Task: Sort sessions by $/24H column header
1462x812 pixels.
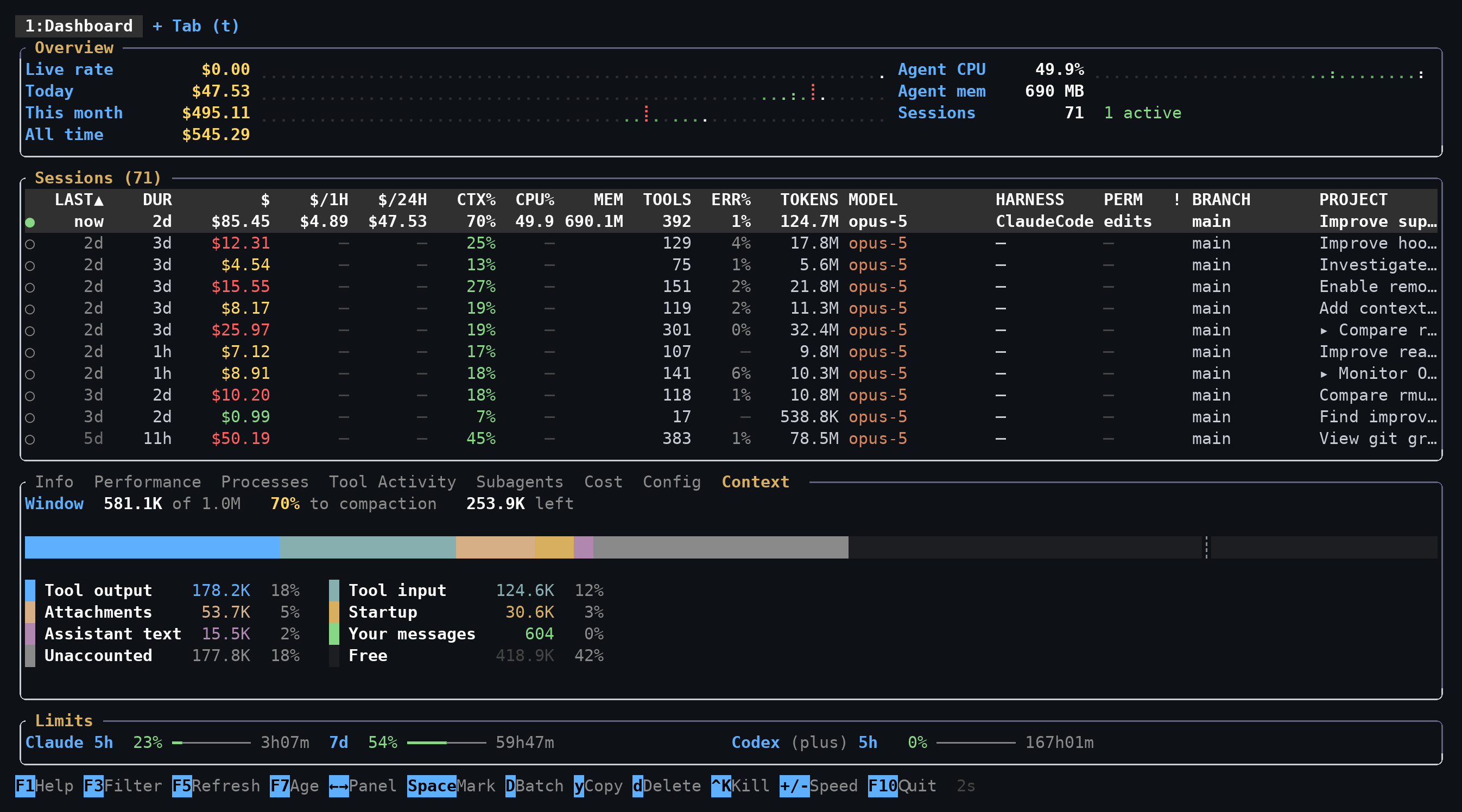Action: point(402,200)
